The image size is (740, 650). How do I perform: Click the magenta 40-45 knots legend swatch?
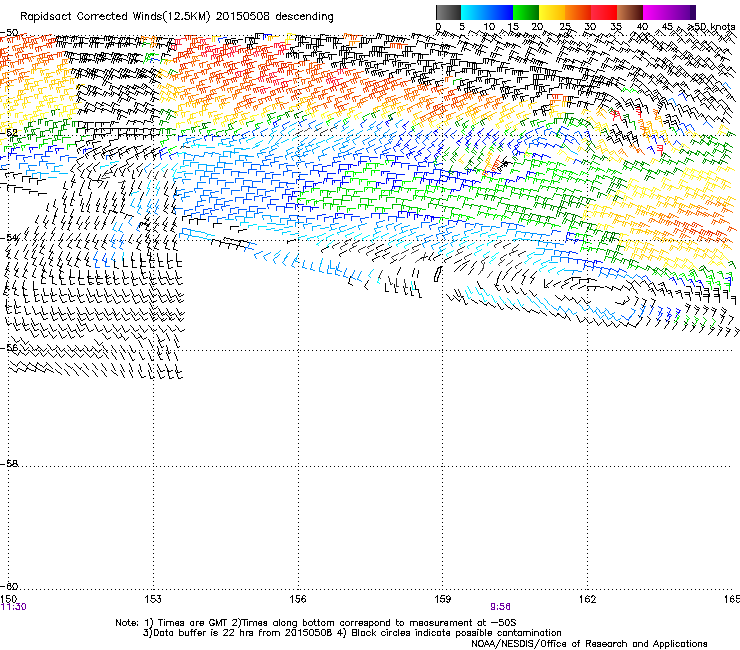(x=656, y=12)
